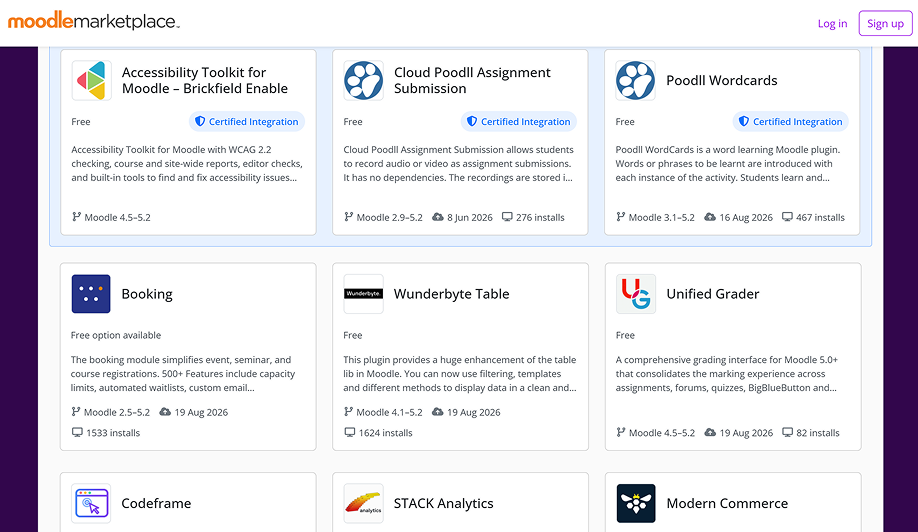Open the Booking plugin title
This screenshot has width=918, height=532.
[147, 294]
